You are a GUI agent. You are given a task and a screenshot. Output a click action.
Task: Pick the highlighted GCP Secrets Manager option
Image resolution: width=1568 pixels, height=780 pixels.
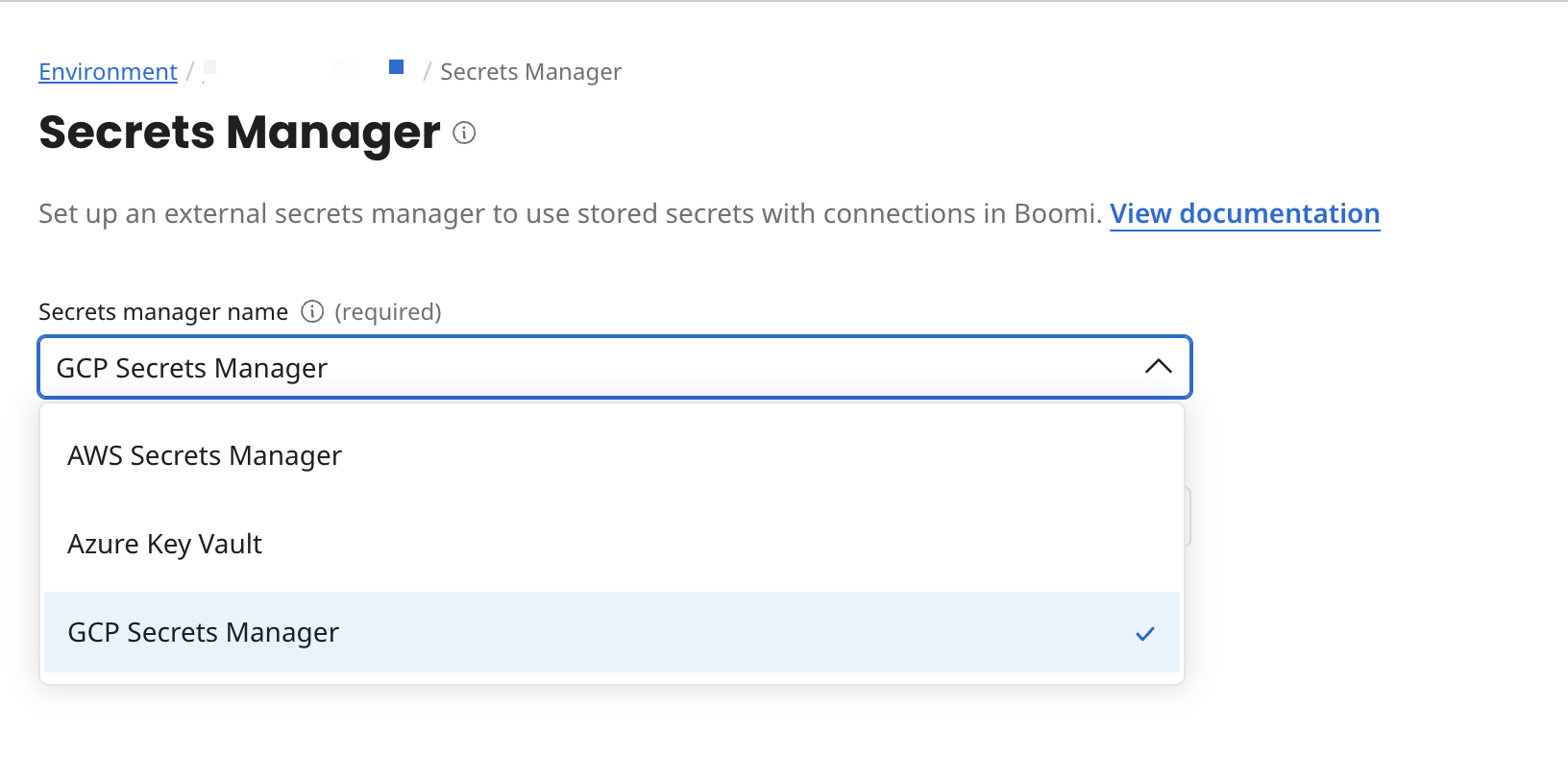pyautogui.click(x=203, y=632)
